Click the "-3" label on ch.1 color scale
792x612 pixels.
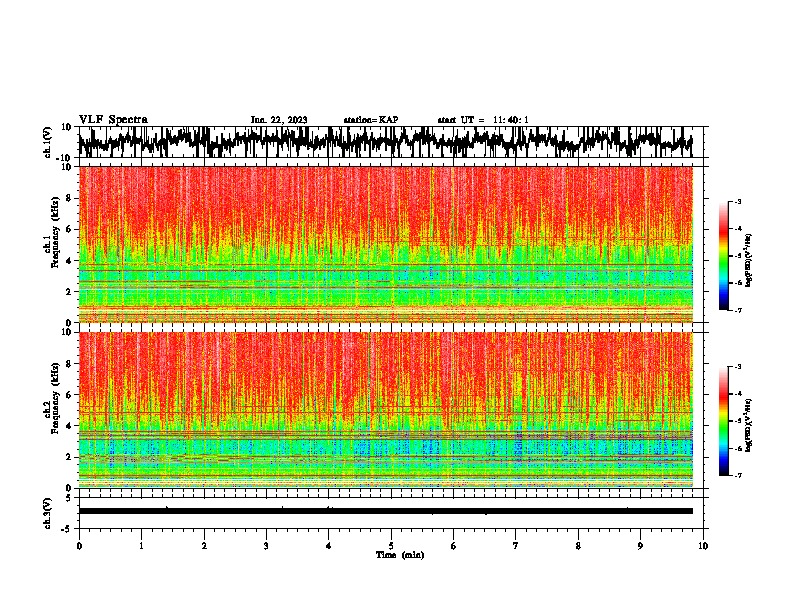tap(737, 202)
